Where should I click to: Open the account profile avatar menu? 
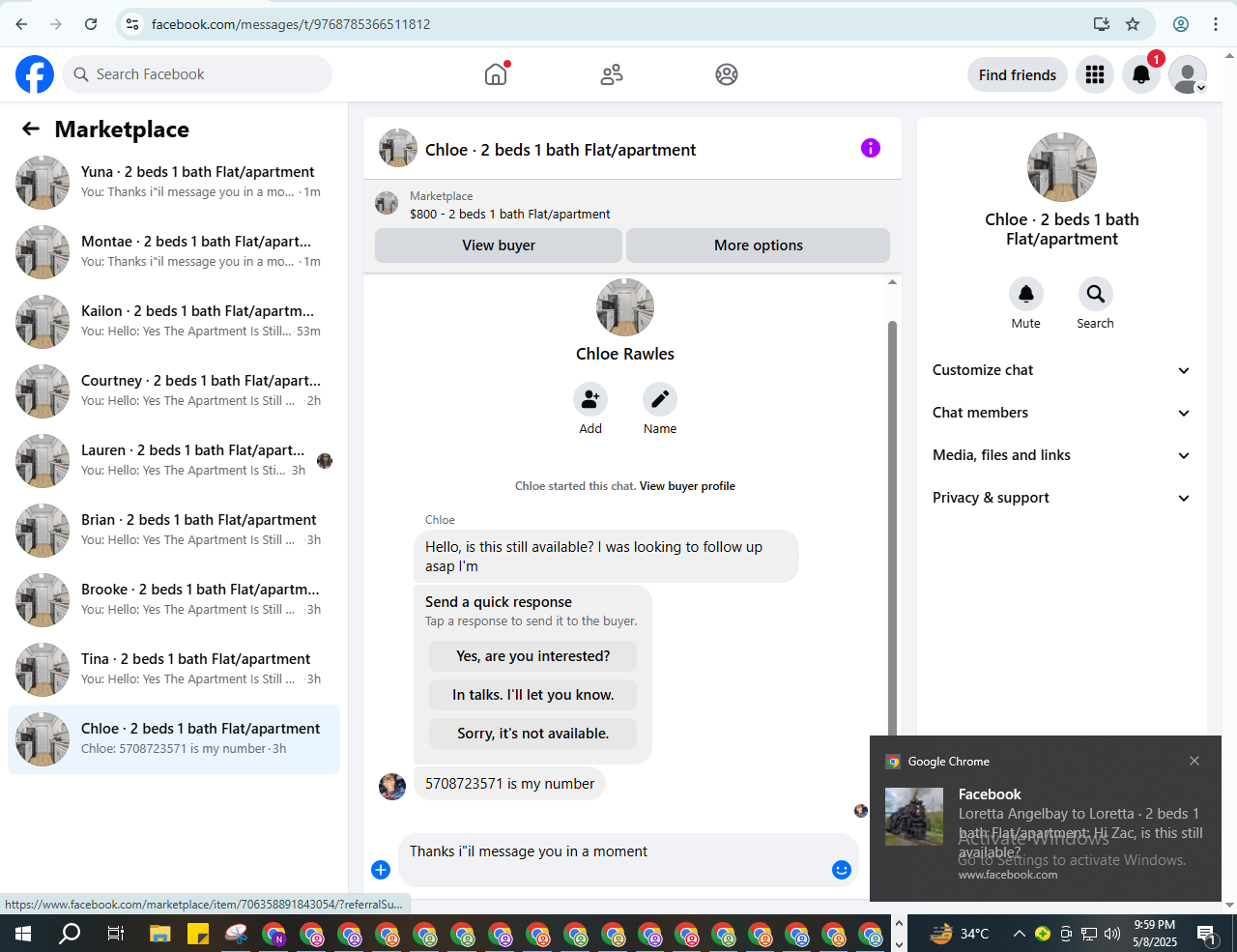pos(1188,74)
